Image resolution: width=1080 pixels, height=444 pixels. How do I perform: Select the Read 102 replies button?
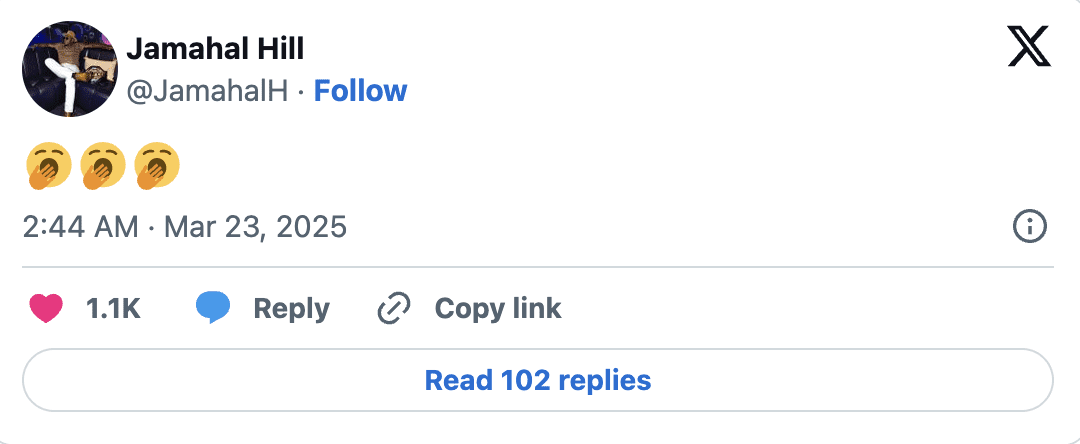coord(538,380)
